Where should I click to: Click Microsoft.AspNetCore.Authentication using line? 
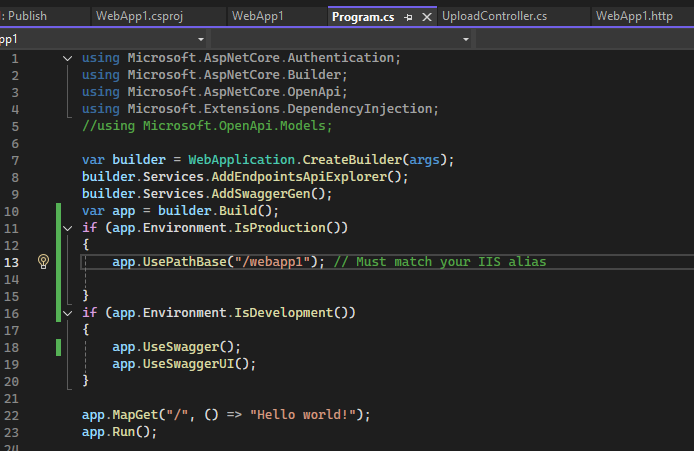point(241,58)
